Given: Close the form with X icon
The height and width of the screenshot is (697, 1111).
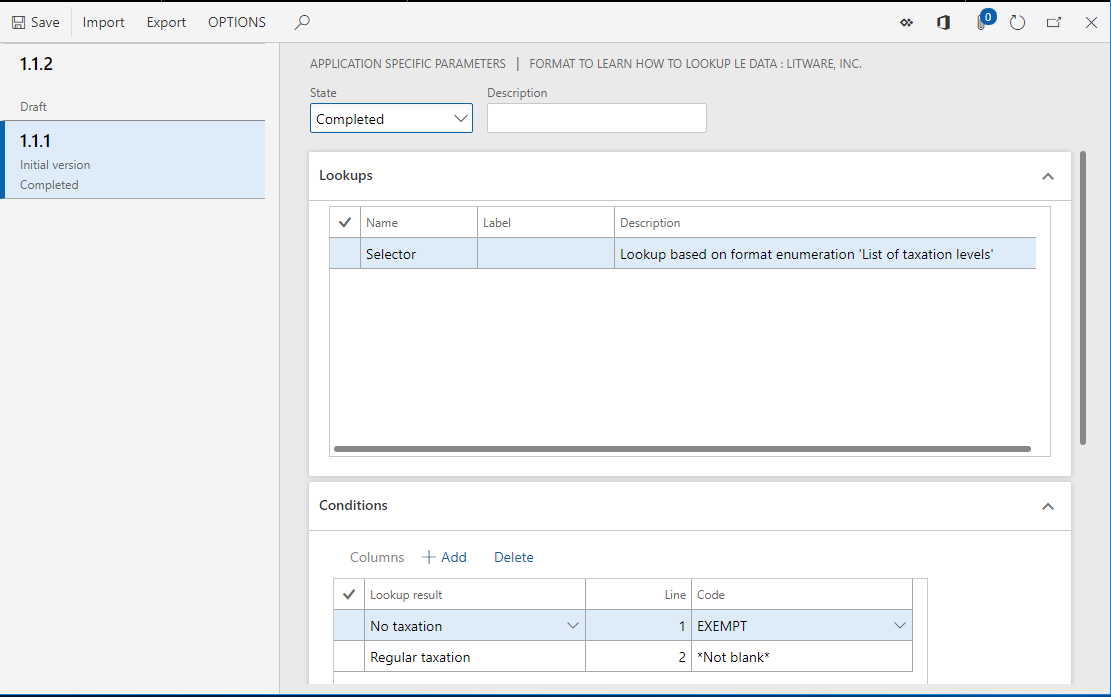Looking at the screenshot, I should tap(1091, 23).
